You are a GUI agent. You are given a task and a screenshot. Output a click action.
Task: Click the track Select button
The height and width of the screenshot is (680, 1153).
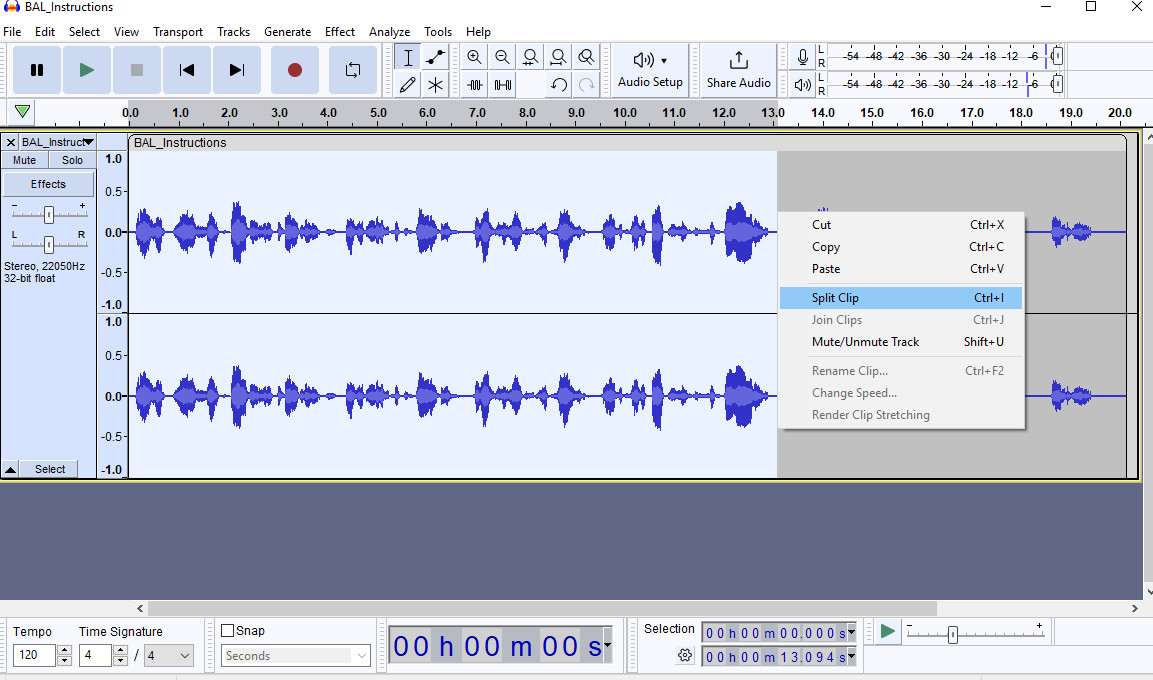tap(50, 469)
